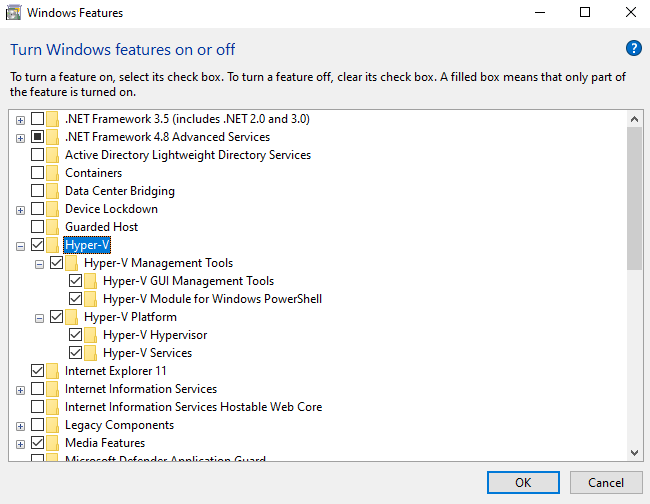Click the blue help question mark icon
This screenshot has width=650, height=504.
tap(633, 48)
